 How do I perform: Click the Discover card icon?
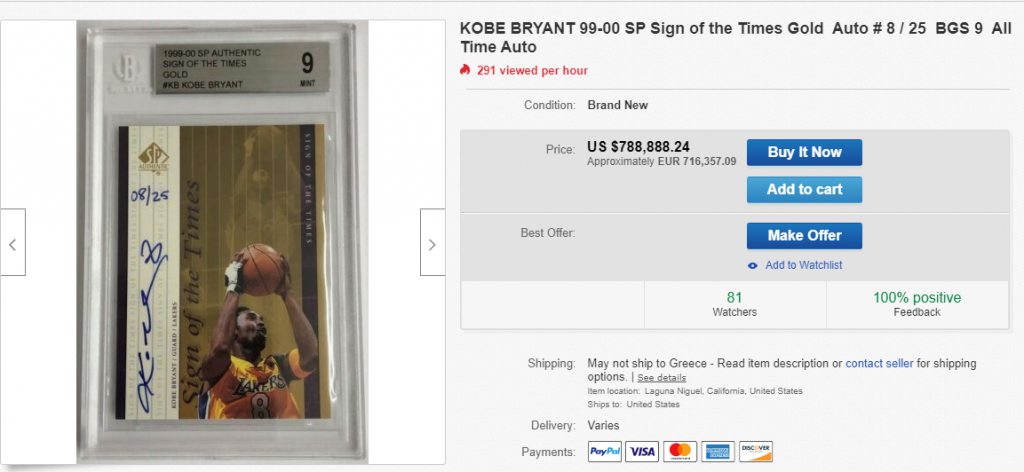tap(755, 452)
